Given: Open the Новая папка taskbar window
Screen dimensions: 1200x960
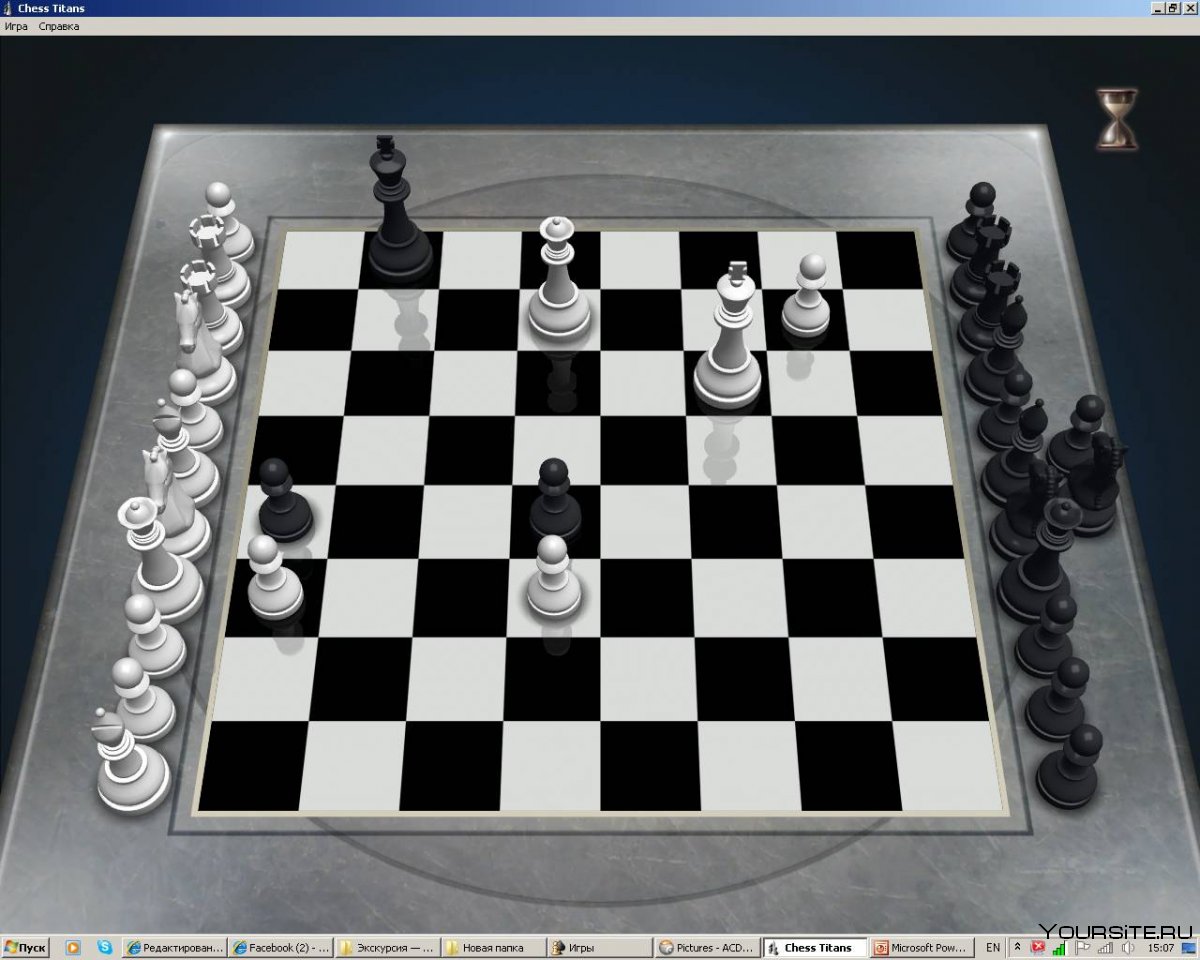Looking at the screenshot, I should coord(495,948).
